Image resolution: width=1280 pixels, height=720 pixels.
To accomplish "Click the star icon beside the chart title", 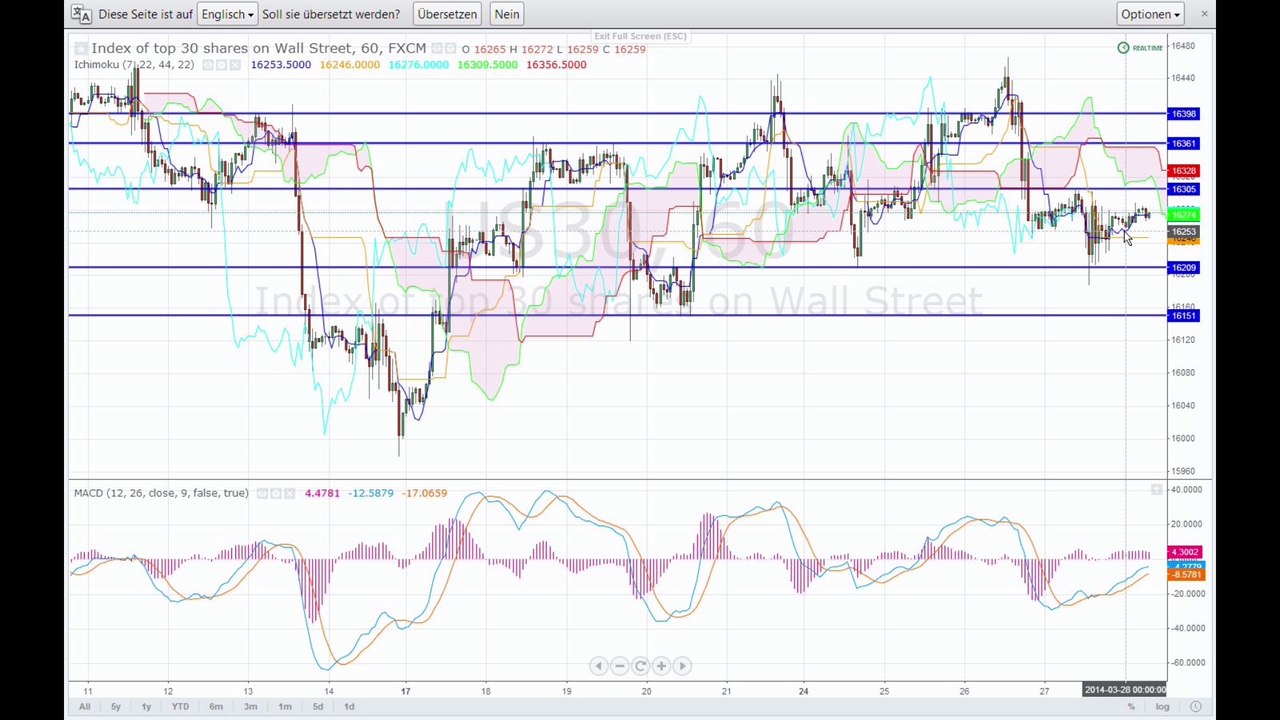I will (81, 48).
